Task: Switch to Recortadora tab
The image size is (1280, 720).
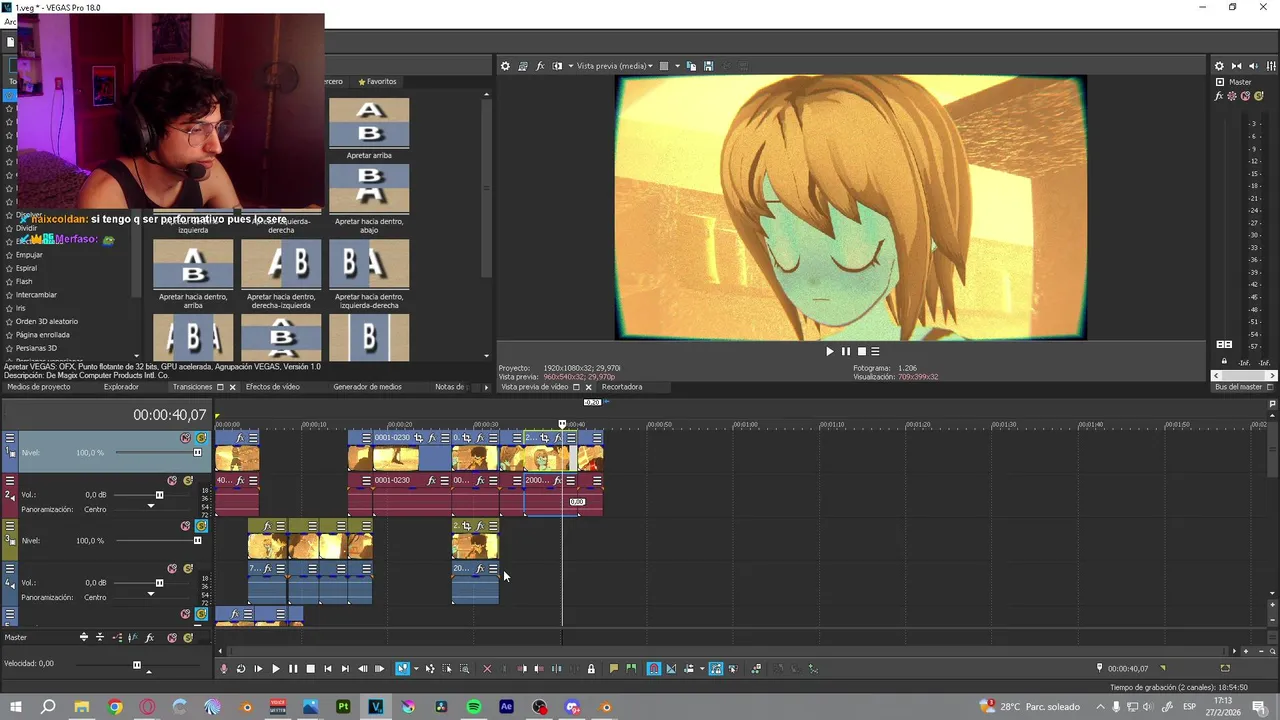Action: (x=622, y=387)
